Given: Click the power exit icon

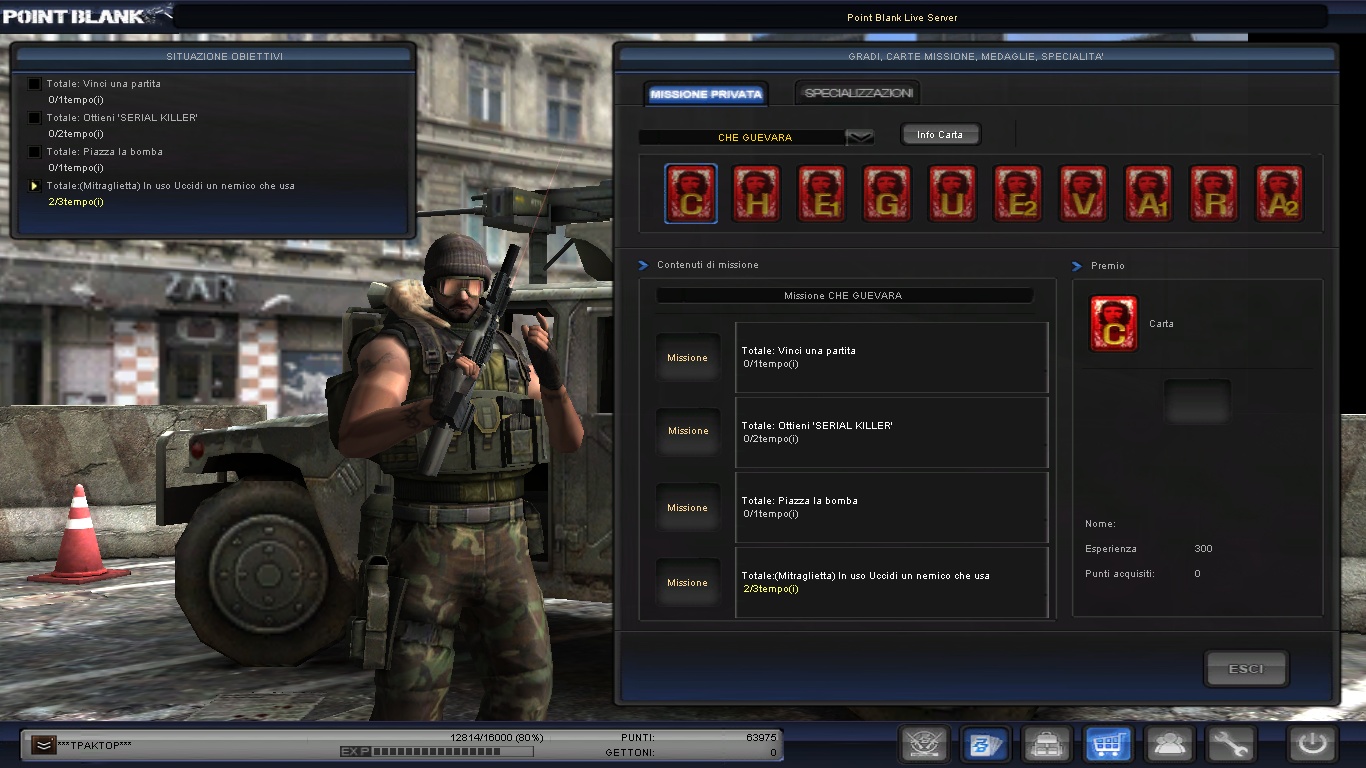Looking at the screenshot, I should click(1312, 745).
